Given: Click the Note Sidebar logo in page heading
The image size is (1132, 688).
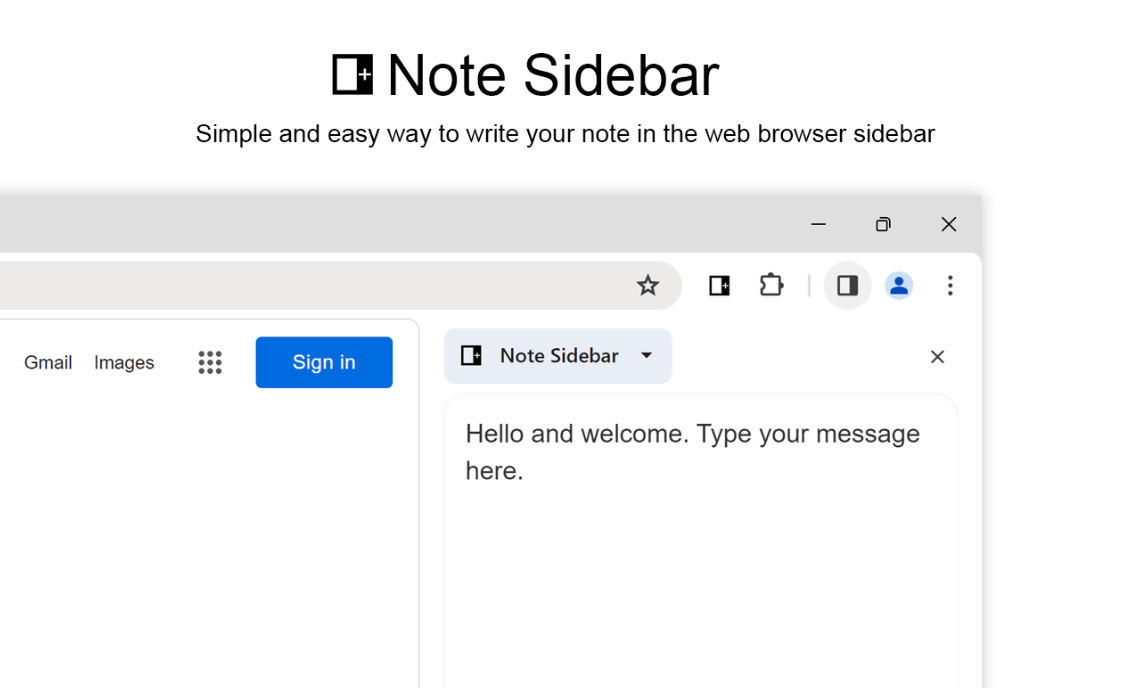Looking at the screenshot, I should tap(352, 74).
